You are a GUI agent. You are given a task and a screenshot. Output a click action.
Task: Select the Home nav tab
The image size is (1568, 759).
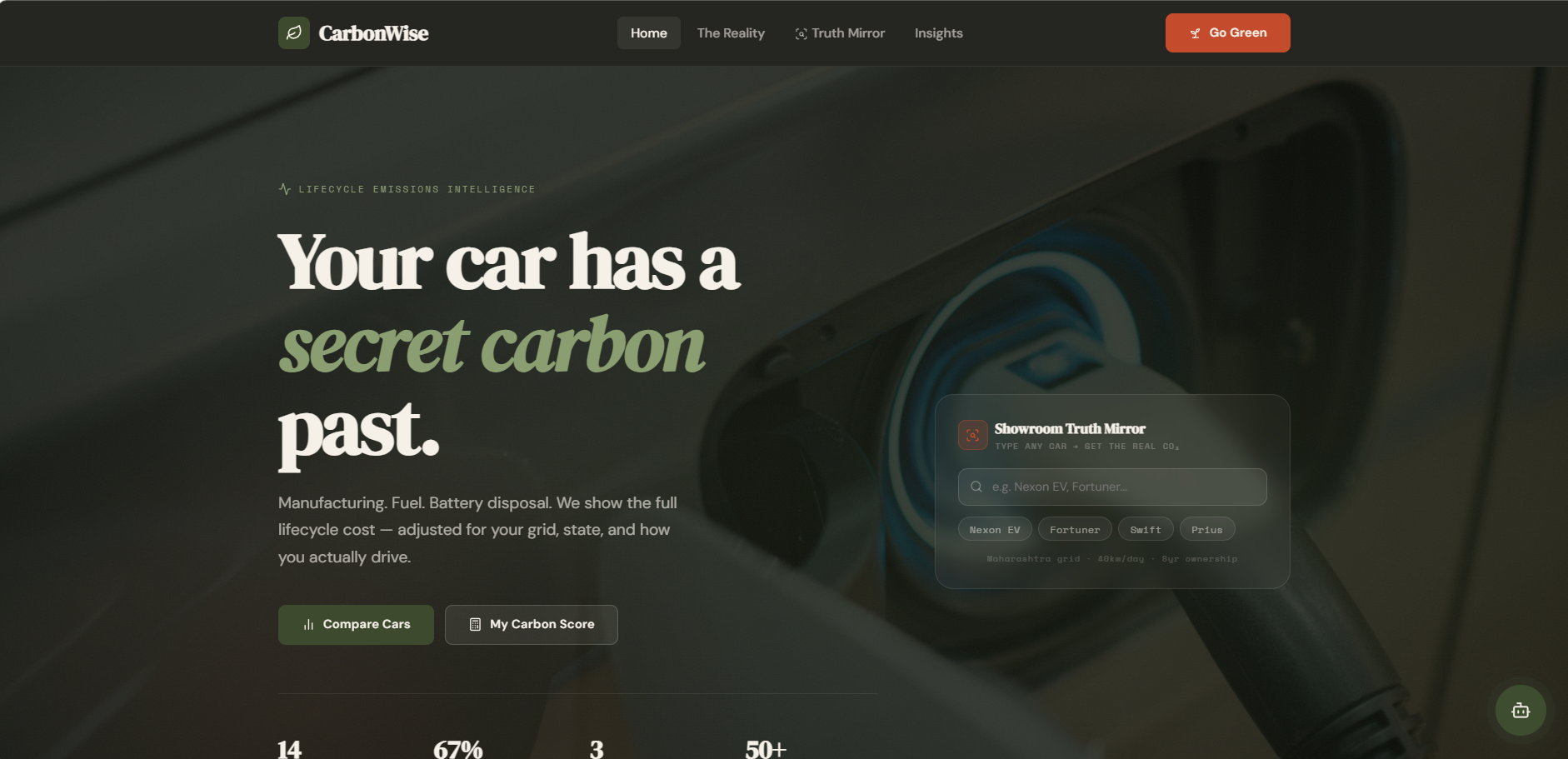[649, 33]
